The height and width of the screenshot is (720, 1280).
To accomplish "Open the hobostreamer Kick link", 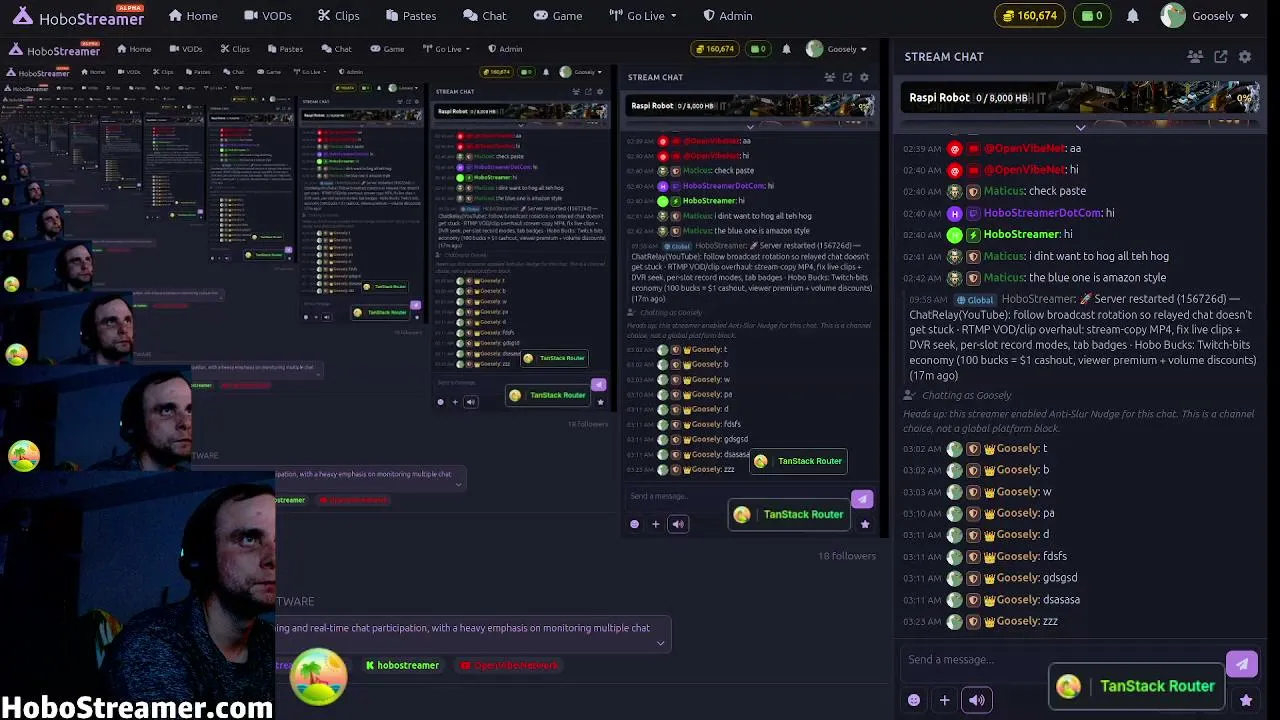I will tap(402, 666).
